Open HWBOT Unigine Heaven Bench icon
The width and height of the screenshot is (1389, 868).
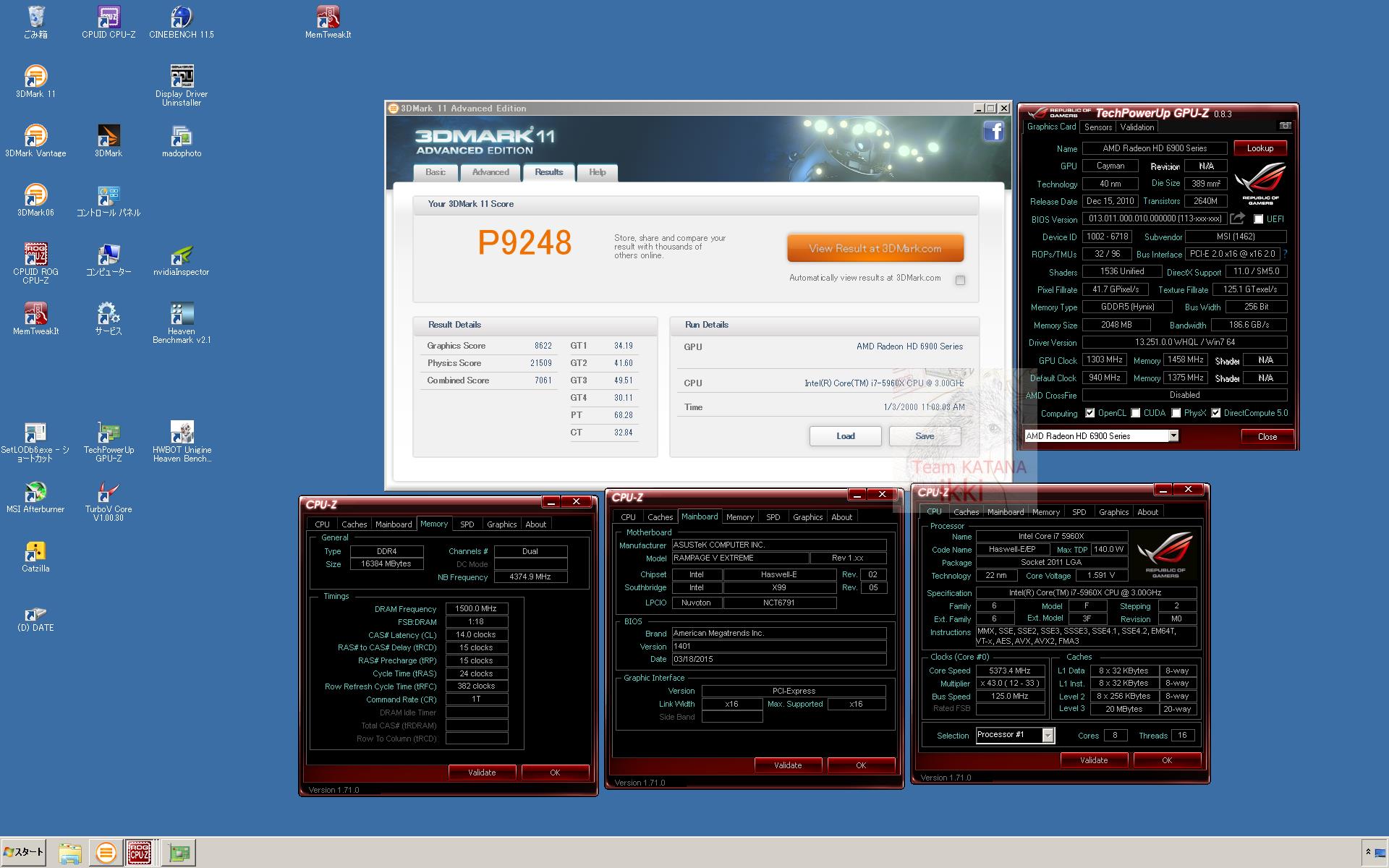[182, 441]
